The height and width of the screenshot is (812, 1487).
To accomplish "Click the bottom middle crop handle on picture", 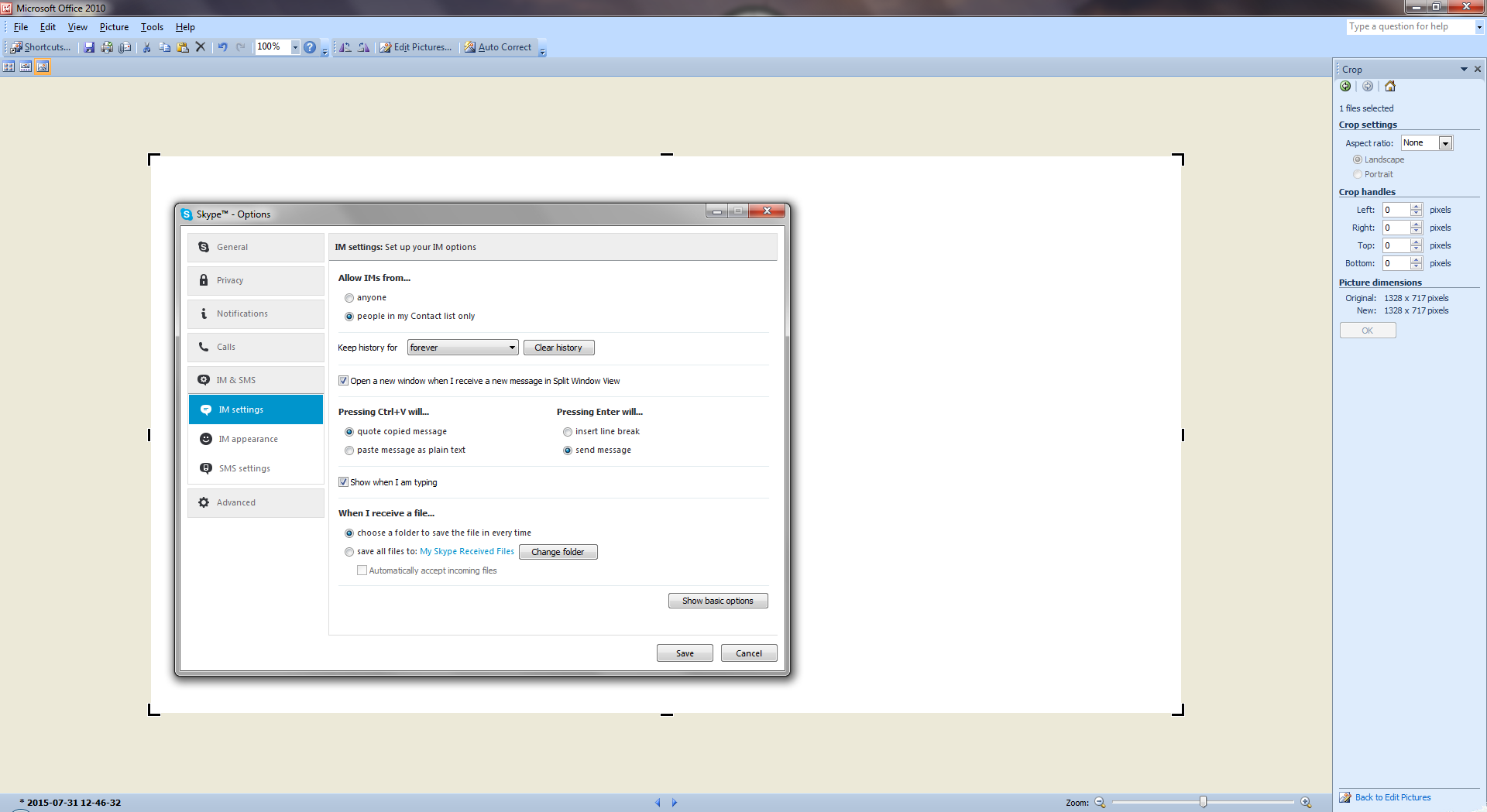I will [x=667, y=714].
